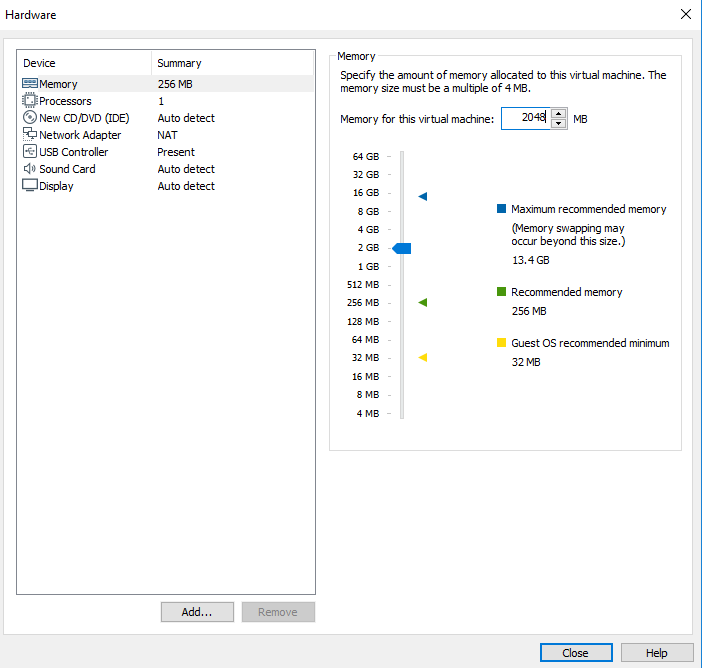Increase memory with the up spinner arrow
703x668 pixels.
click(559, 113)
